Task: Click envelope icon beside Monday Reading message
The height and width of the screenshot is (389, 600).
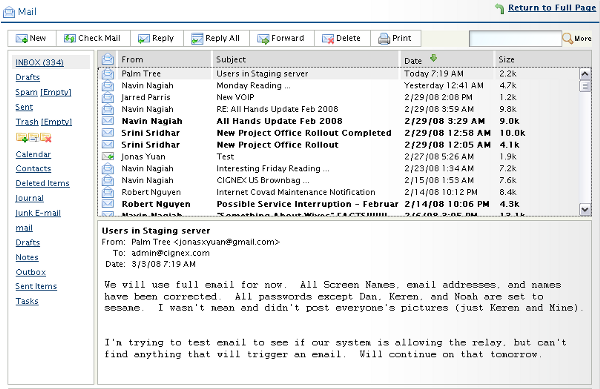Action: (108, 85)
